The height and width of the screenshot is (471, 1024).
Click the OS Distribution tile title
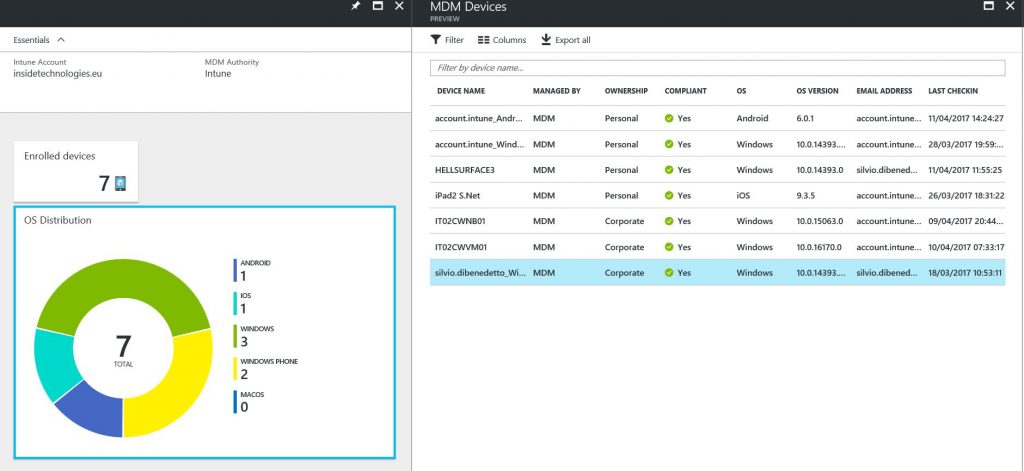57,220
